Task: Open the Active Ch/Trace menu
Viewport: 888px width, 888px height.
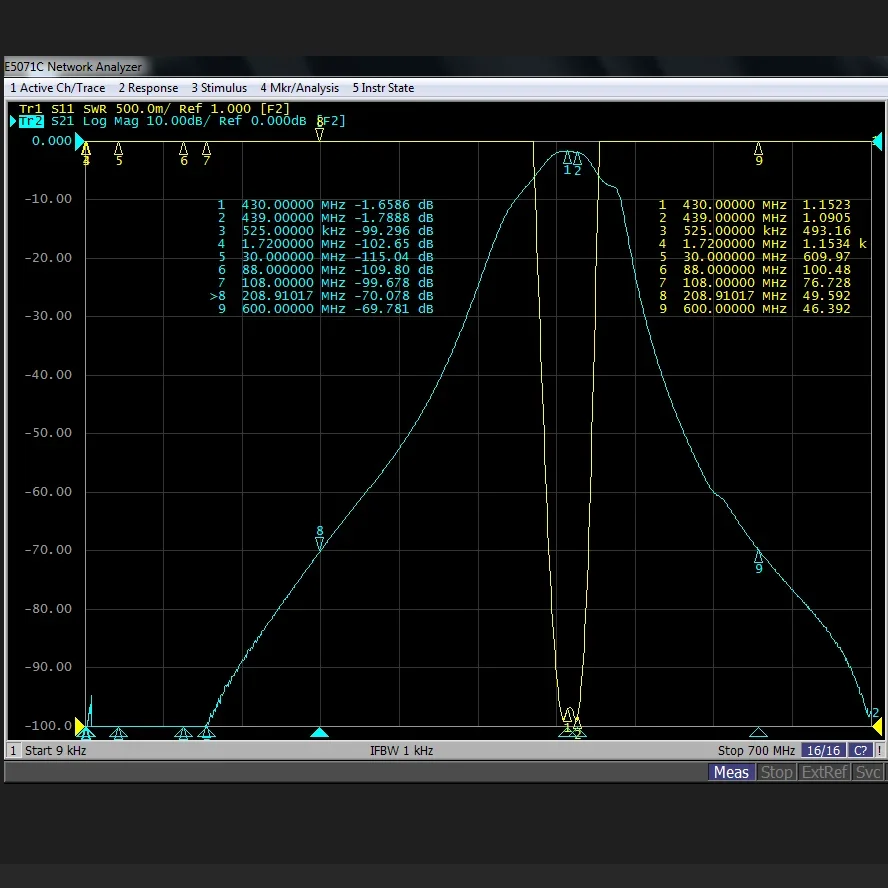Action: [57, 88]
